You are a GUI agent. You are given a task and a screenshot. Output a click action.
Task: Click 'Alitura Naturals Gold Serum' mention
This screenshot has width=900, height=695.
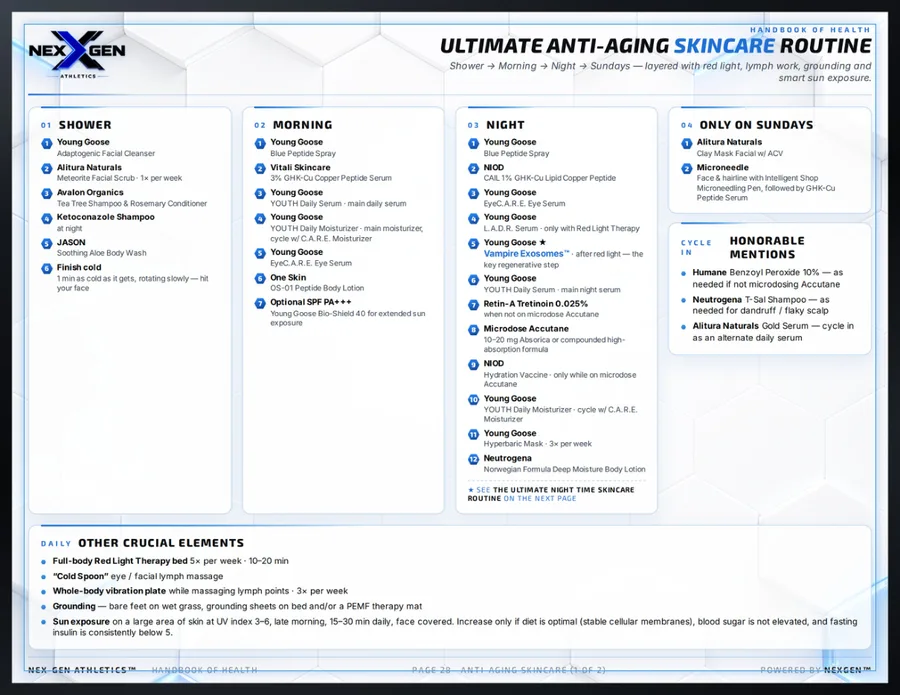[773, 332]
